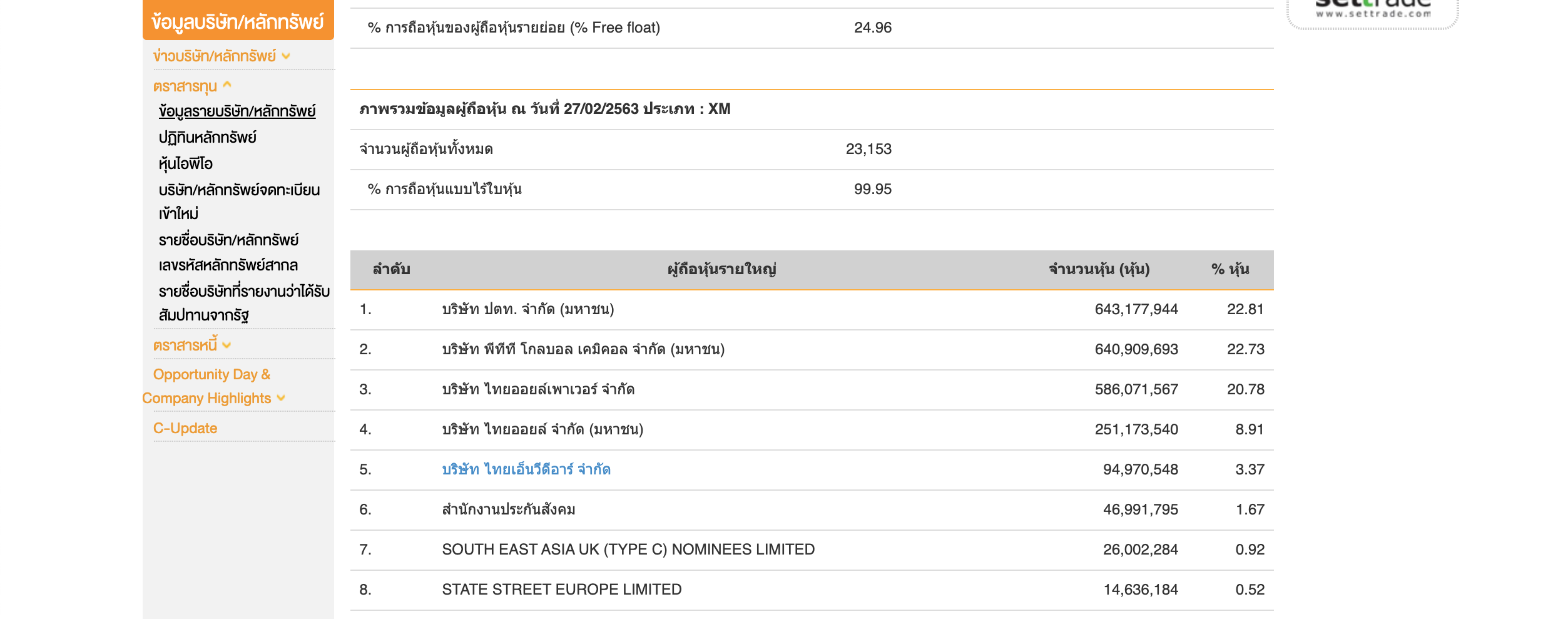The height and width of the screenshot is (619, 1568).
Task: Go to ปฏิทินหลักทรัพย์ page
Action: [208, 138]
